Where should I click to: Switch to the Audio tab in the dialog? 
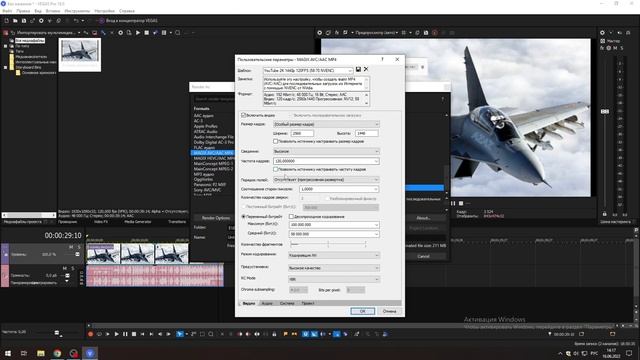[267, 303]
